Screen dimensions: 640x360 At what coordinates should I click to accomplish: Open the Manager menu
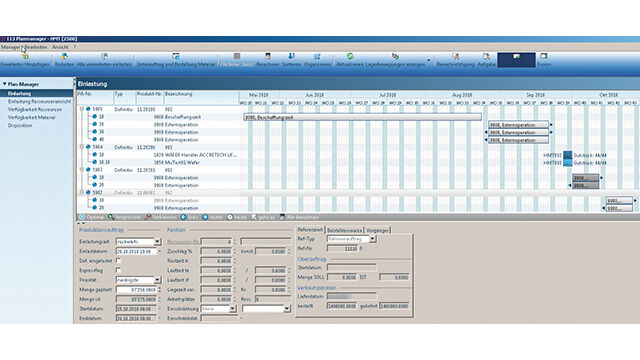point(10,47)
